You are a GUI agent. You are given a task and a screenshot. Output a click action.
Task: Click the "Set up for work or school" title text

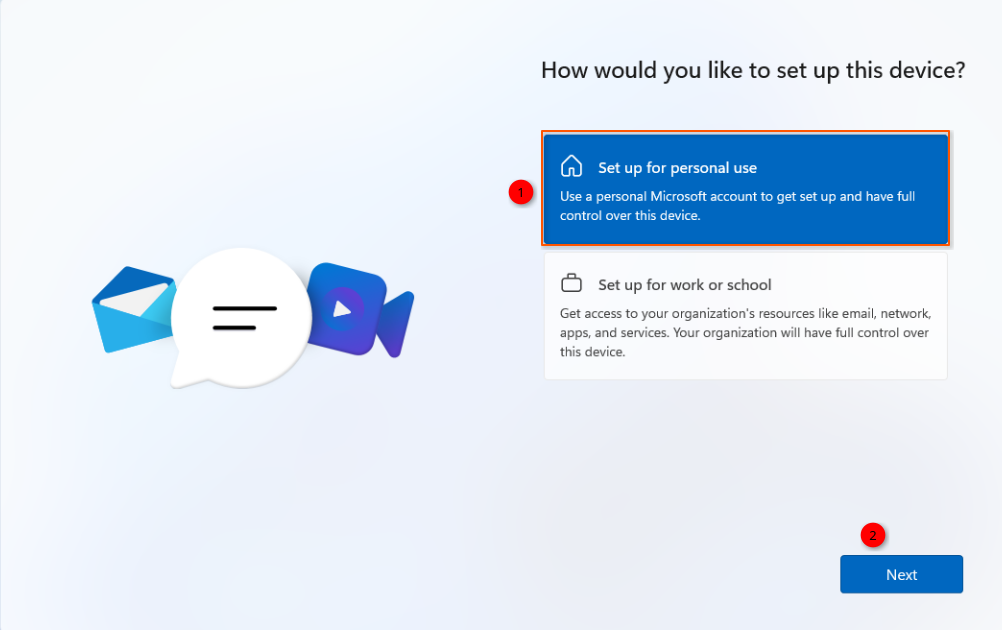coord(684,285)
